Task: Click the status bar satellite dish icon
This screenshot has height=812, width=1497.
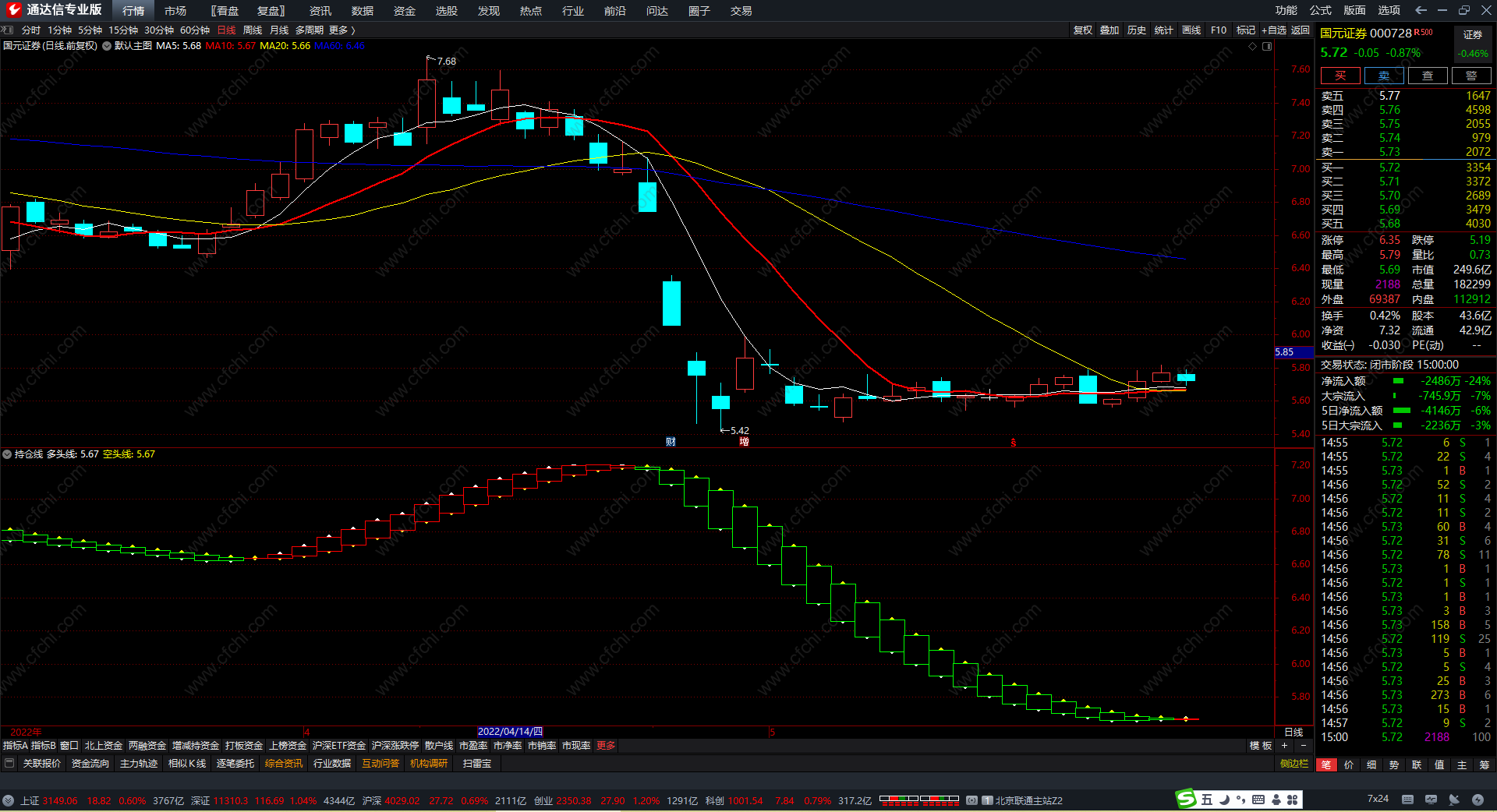Action: [x=1454, y=800]
